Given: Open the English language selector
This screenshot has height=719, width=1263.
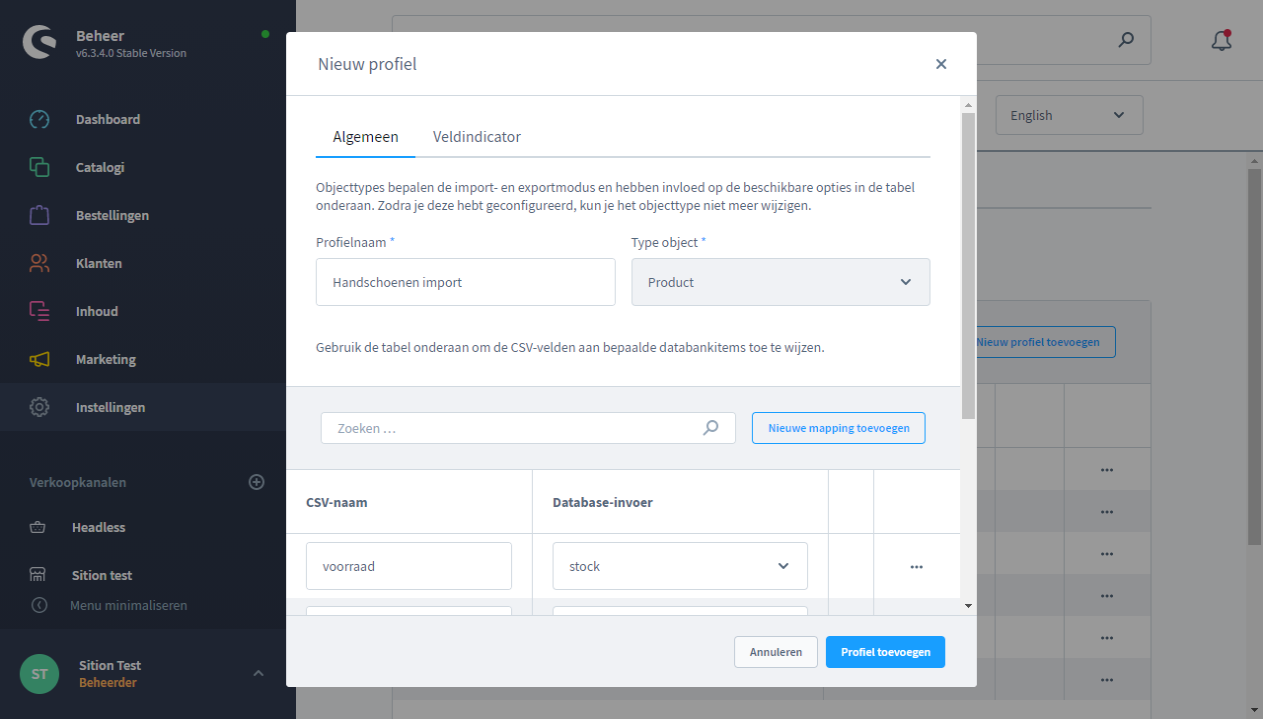Looking at the screenshot, I should tap(1068, 115).
